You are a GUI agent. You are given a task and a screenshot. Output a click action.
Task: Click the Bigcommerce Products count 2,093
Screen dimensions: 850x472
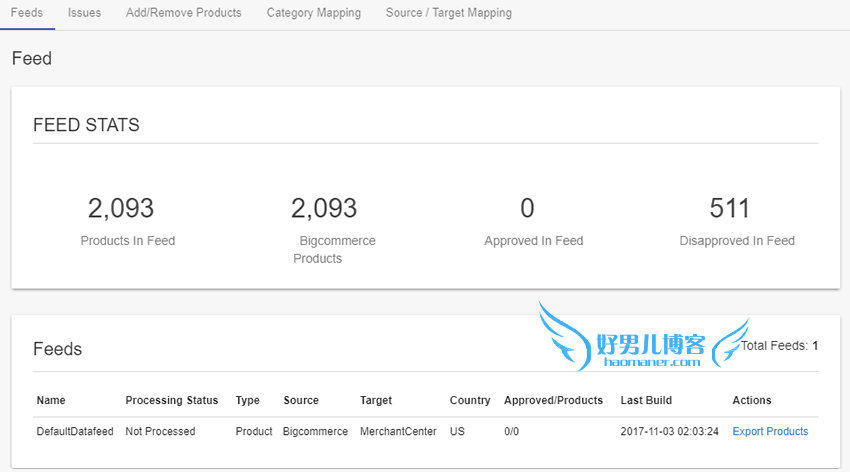click(324, 208)
